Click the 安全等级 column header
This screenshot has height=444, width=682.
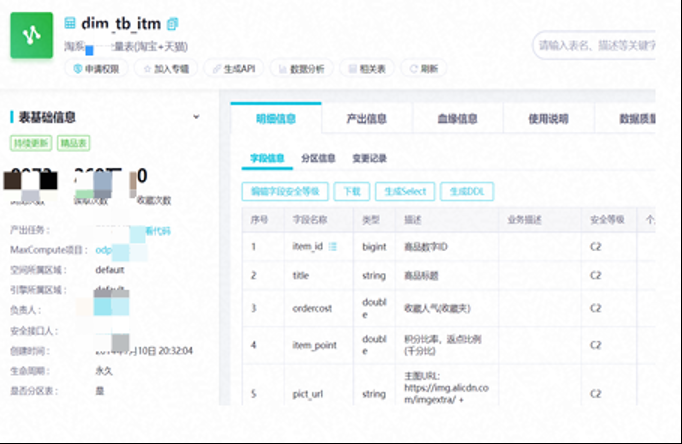(607, 220)
